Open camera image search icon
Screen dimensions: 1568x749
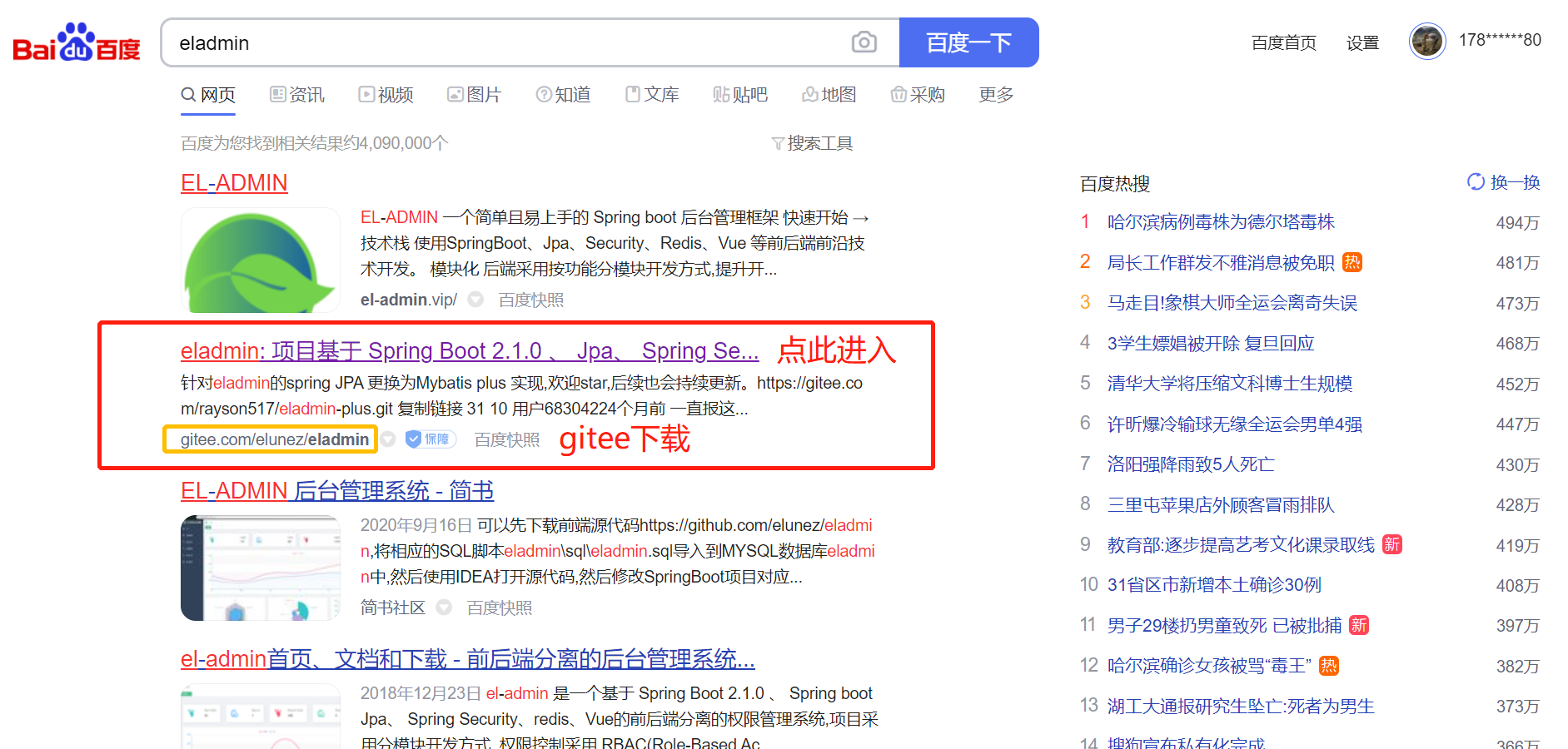pos(864,42)
